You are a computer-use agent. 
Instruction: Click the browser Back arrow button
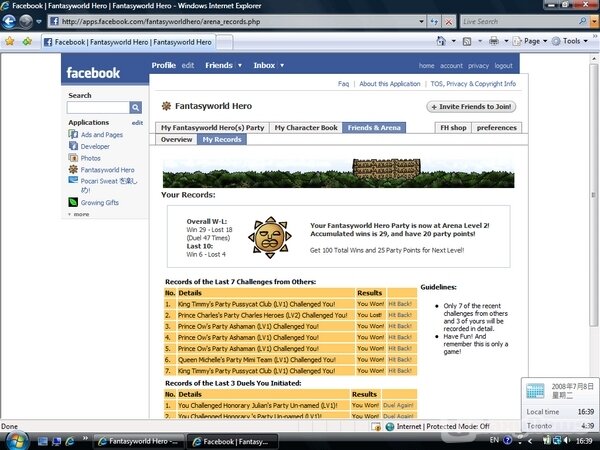(x=12, y=21)
